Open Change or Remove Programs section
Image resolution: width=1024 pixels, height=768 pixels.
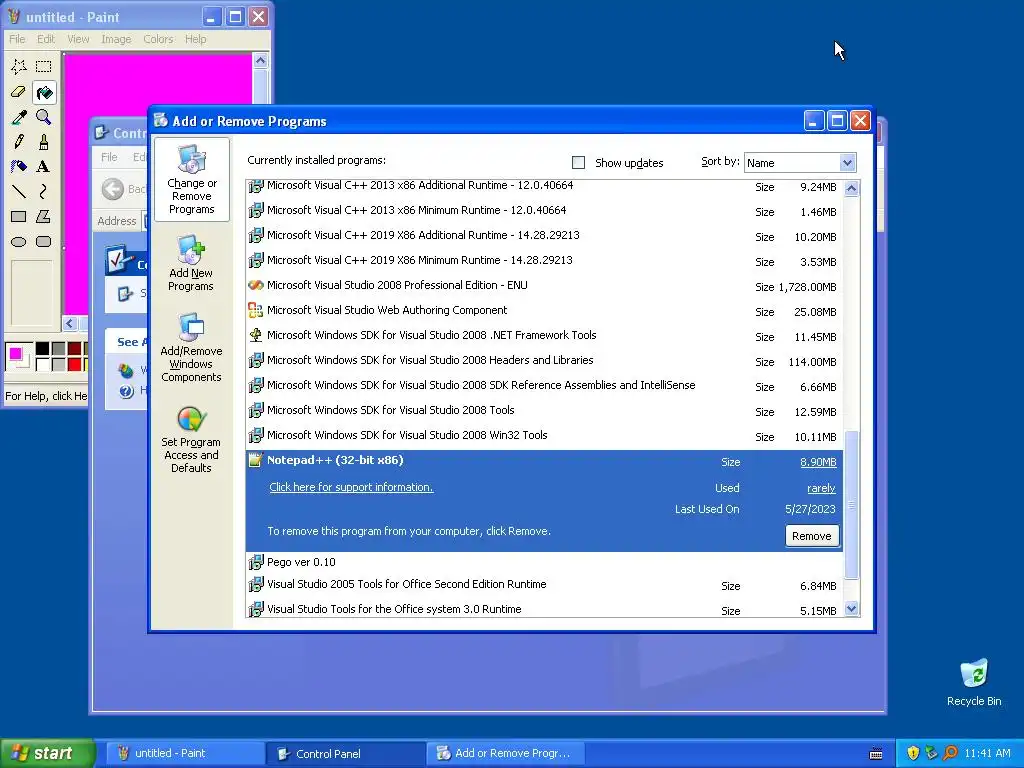pyautogui.click(x=191, y=180)
